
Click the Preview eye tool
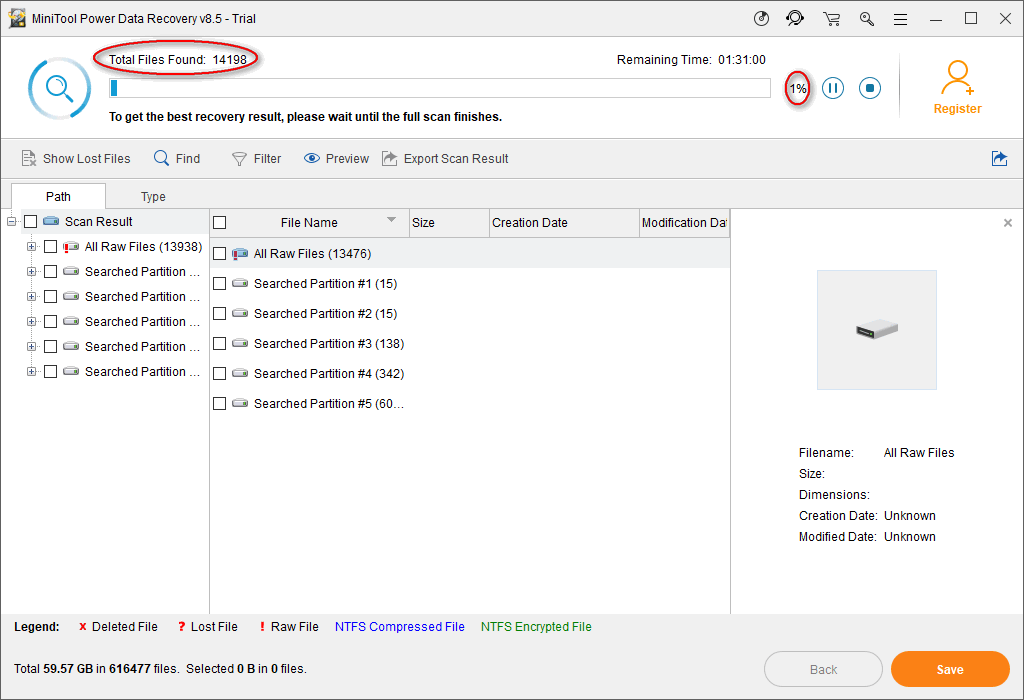point(336,159)
